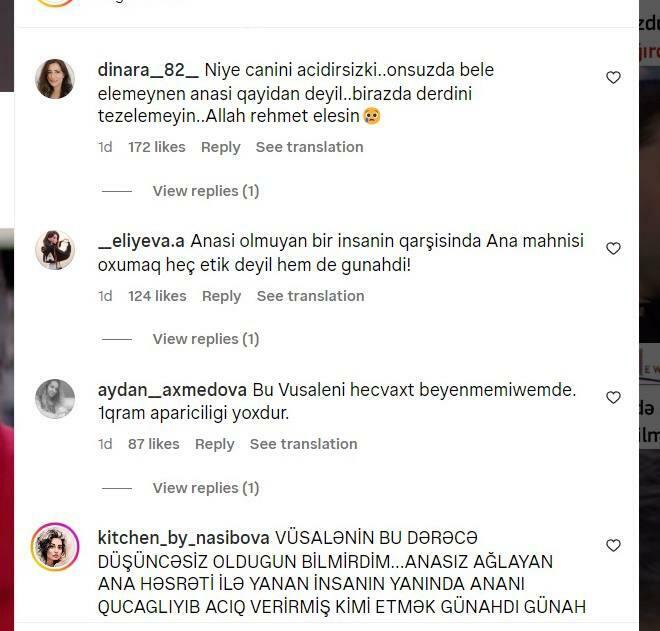
Task: Expand replies under dinara_82_'s comment
Action: click(206, 191)
